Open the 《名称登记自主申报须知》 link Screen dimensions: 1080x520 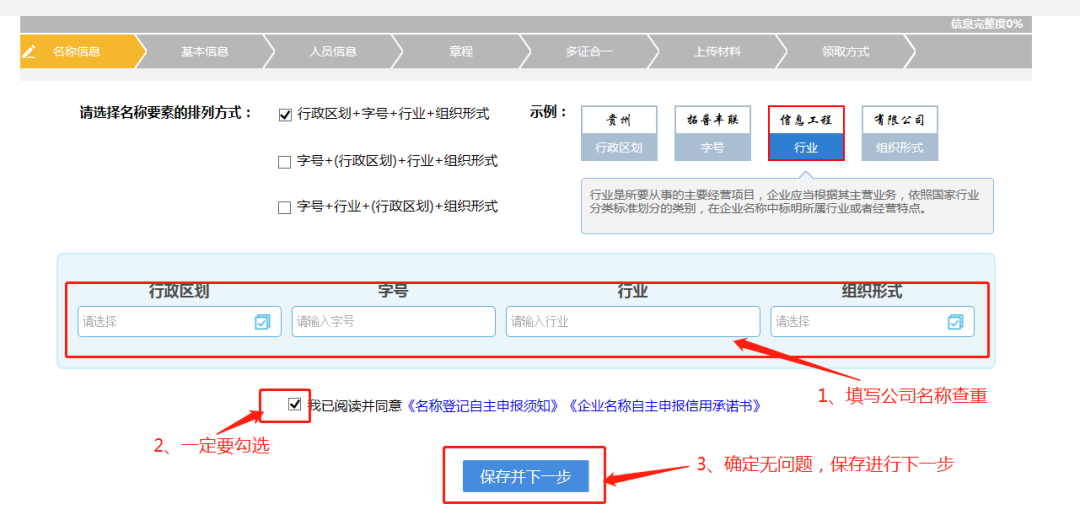click(x=483, y=406)
